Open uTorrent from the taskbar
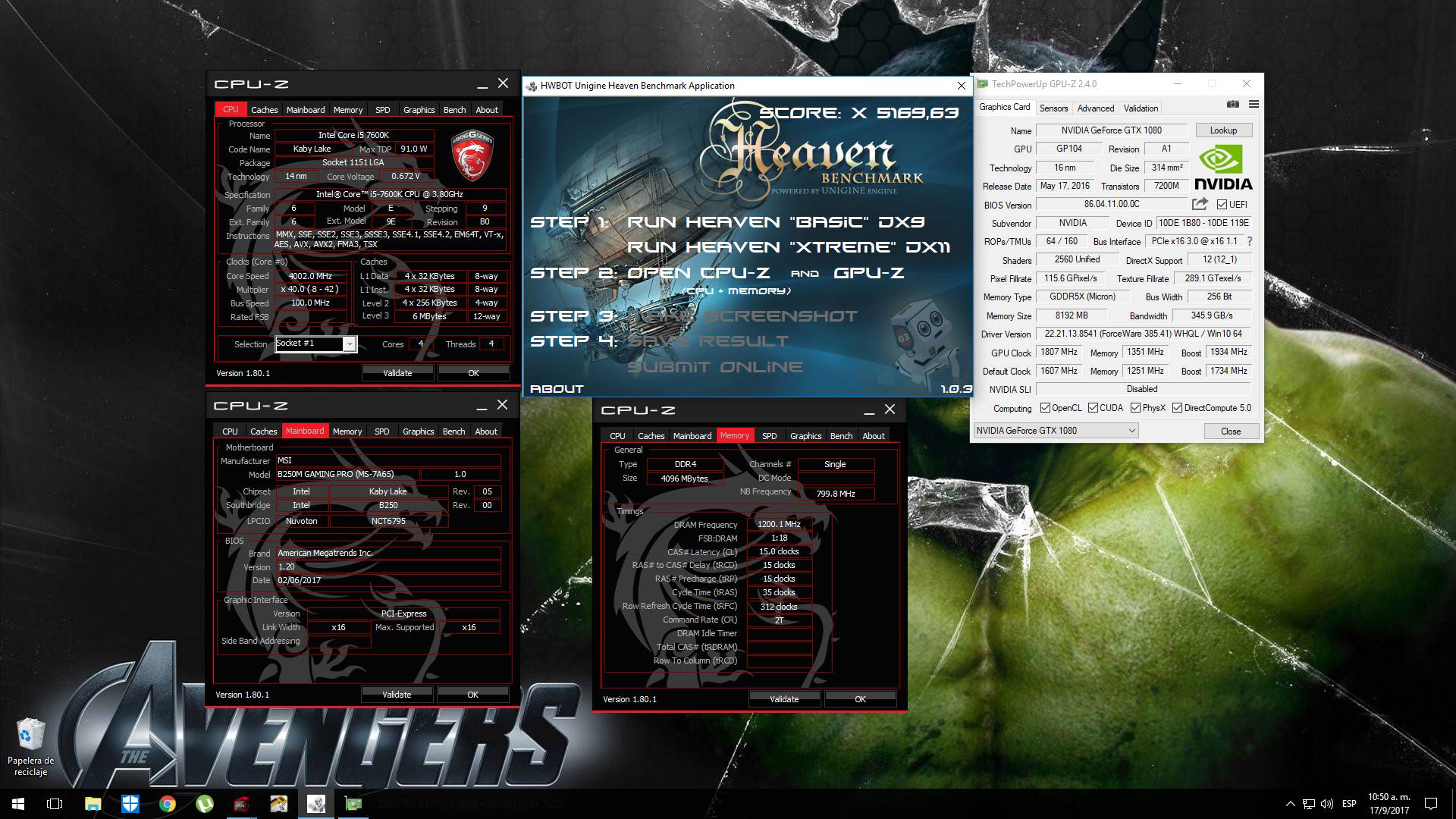 pyautogui.click(x=204, y=803)
